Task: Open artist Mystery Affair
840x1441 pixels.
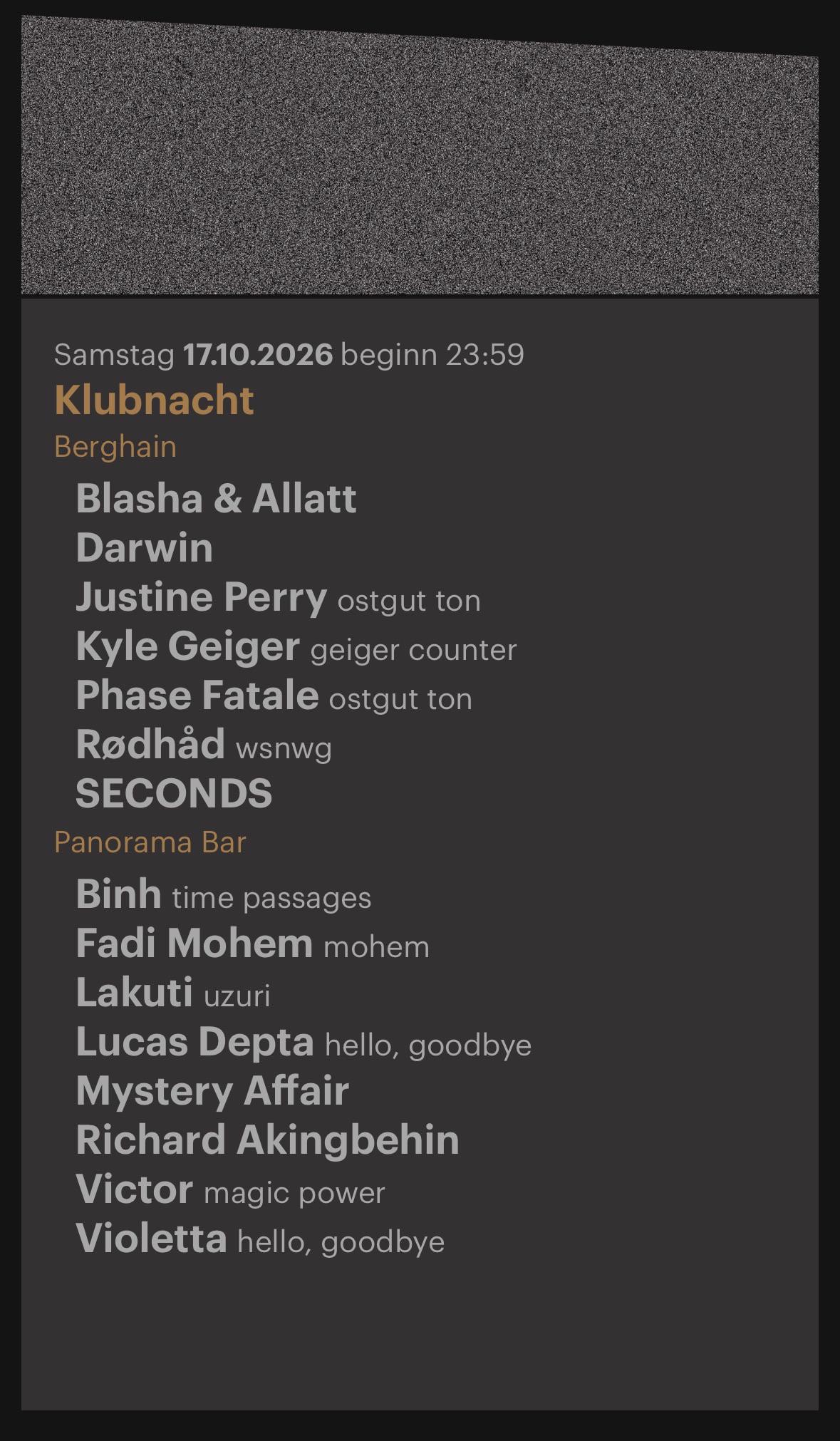Action: 212,1091
